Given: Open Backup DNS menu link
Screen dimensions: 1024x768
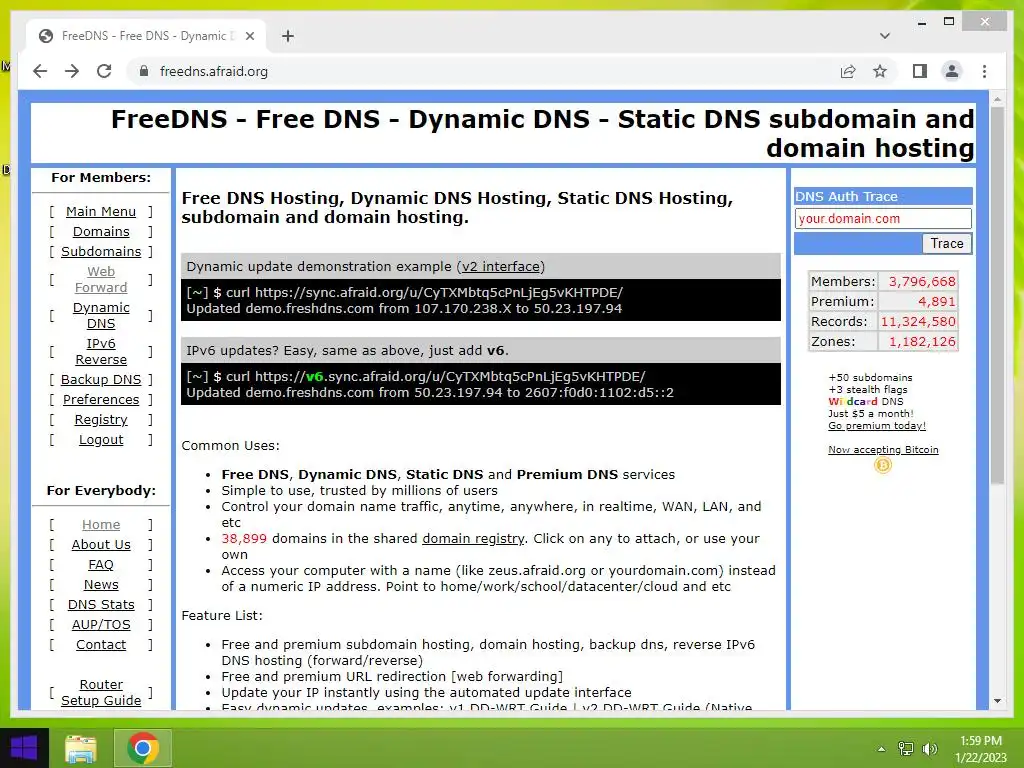Looking at the screenshot, I should (101, 379).
